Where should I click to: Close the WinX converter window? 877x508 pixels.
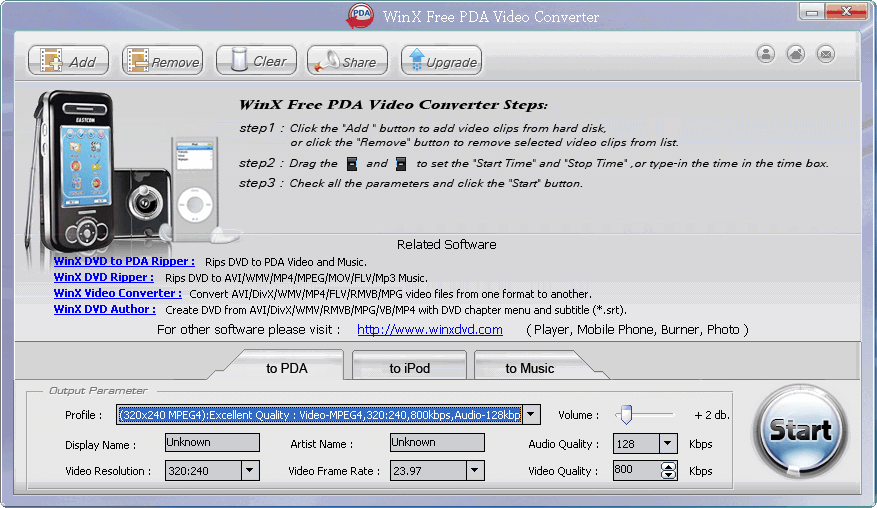point(847,12)
